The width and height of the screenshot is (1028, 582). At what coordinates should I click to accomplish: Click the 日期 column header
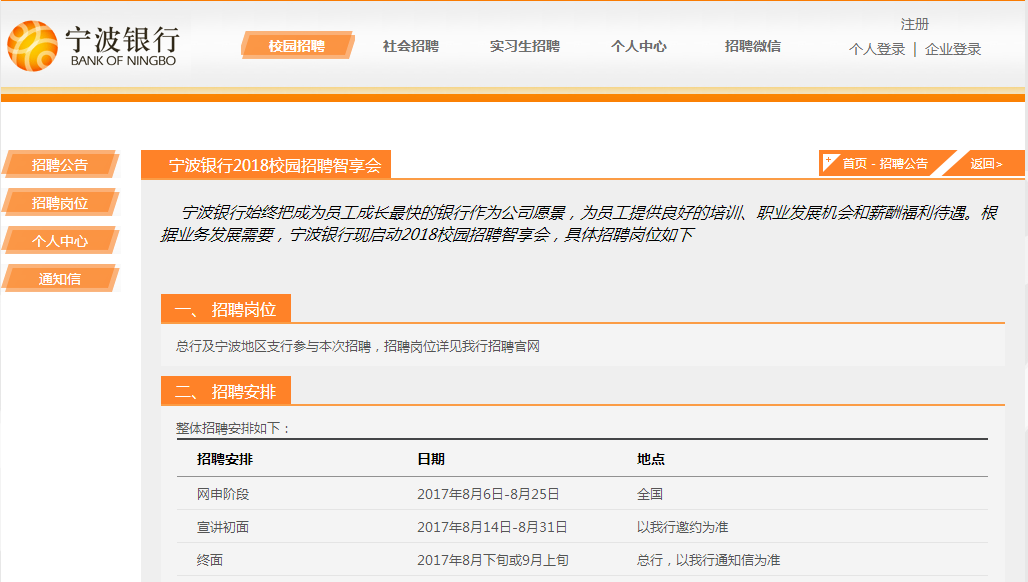[431, 459]
